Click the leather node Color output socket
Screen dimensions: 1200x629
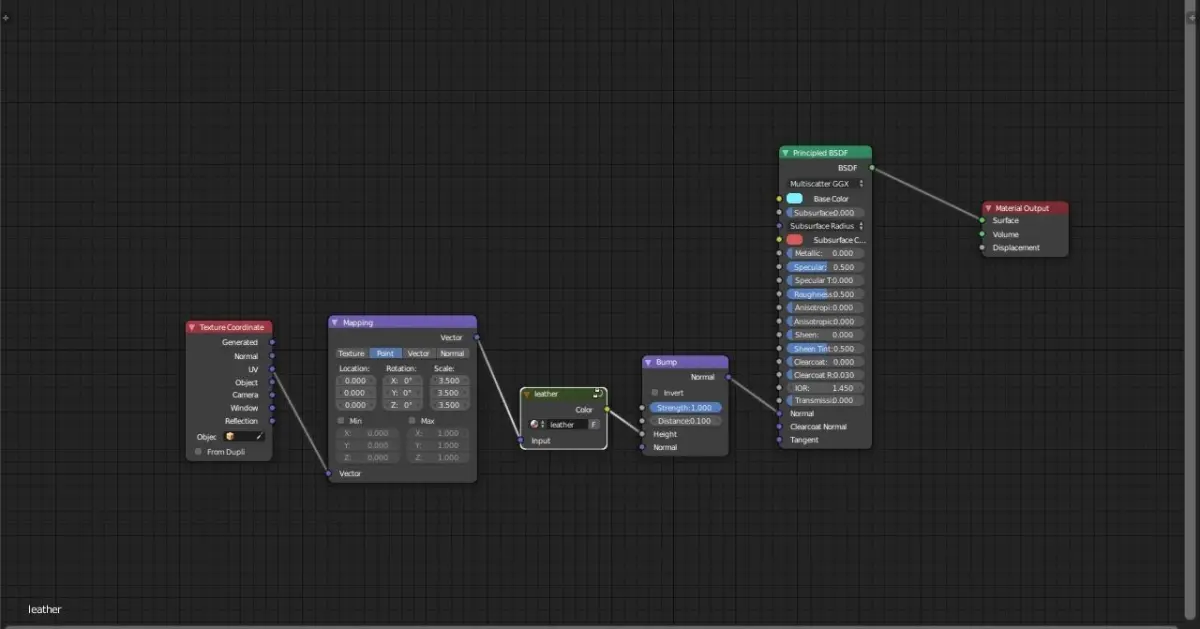[x=607, y=409]
